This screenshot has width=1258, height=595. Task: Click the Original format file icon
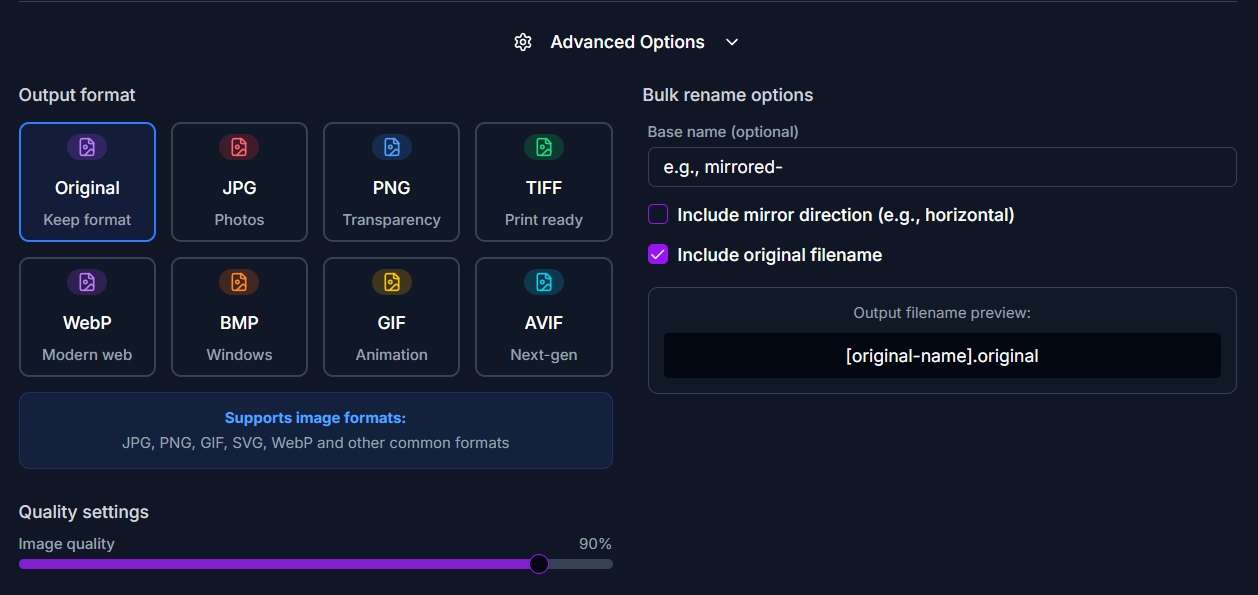tap(87, 146)
